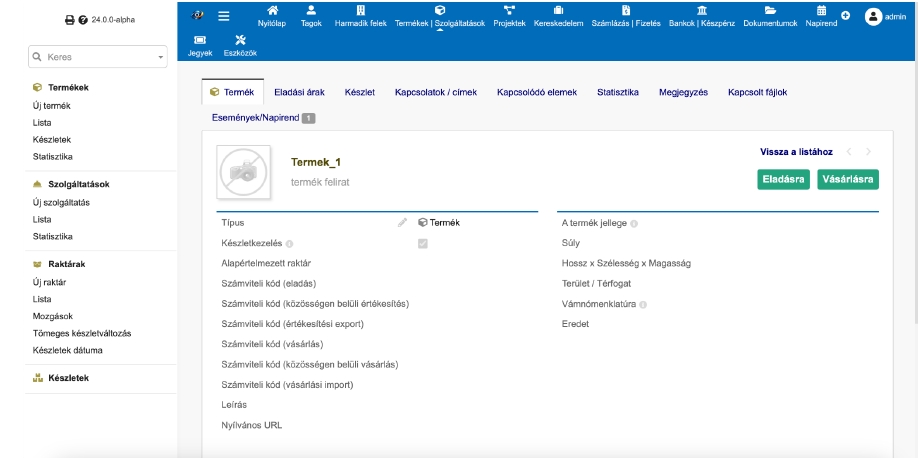Switch to the Eladási árak tab

[x=301, y=92]
